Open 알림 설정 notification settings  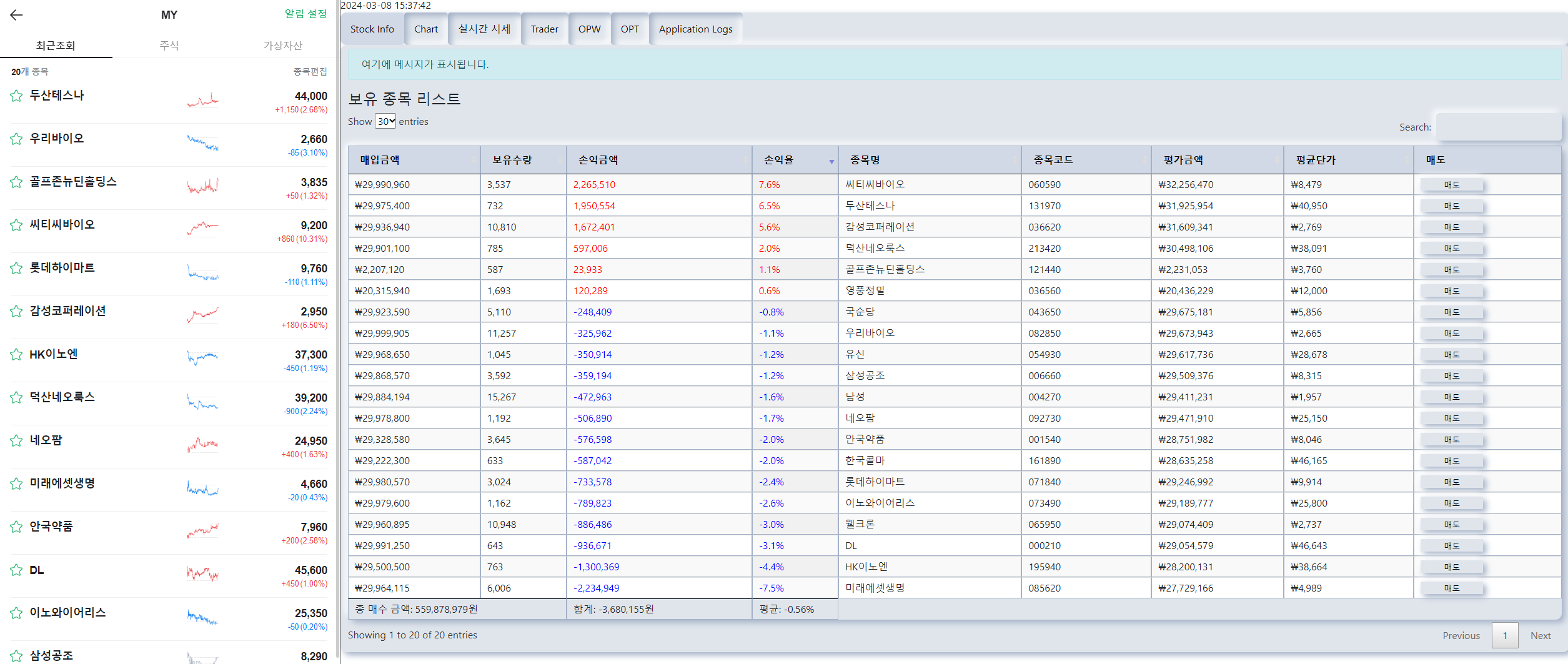[305, 14]
